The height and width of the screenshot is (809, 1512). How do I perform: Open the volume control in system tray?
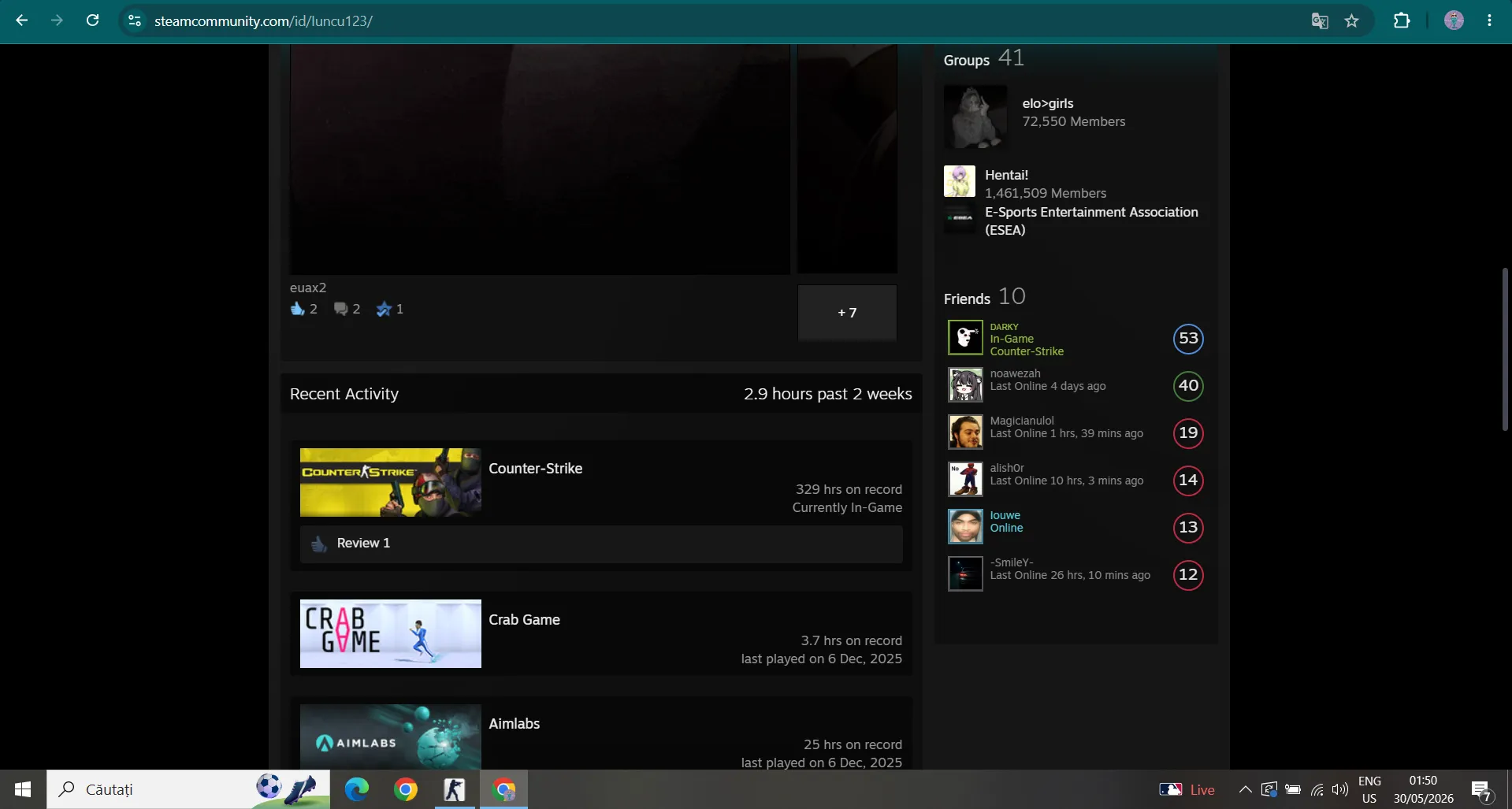pos(1339,789)
